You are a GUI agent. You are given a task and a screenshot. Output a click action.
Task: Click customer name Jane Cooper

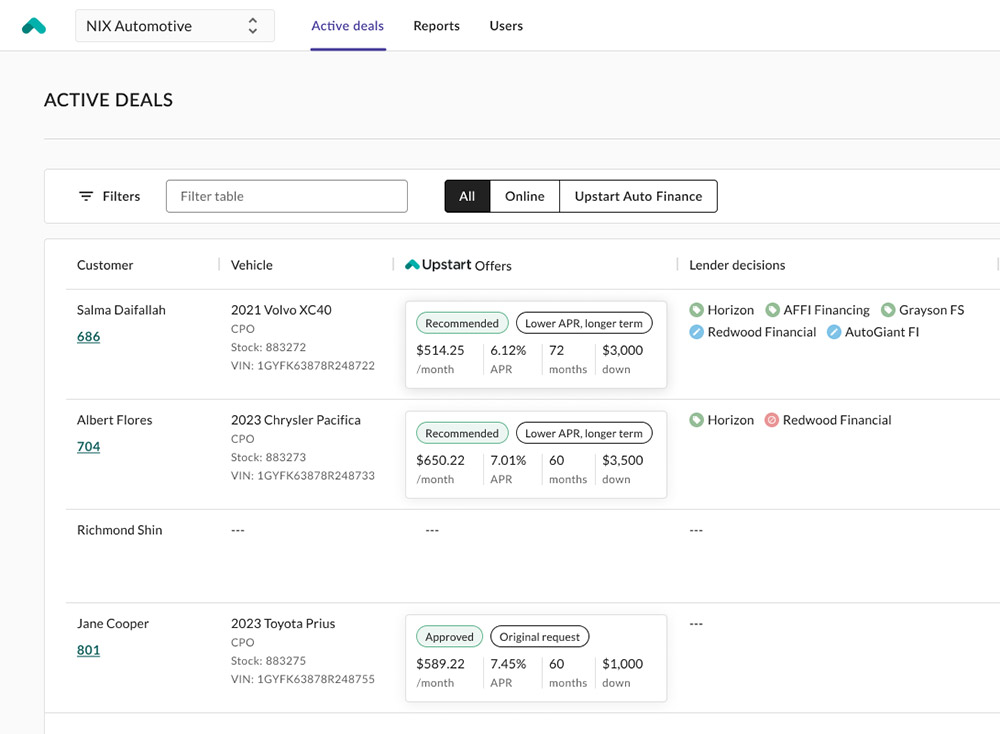[x=113, y=624]
